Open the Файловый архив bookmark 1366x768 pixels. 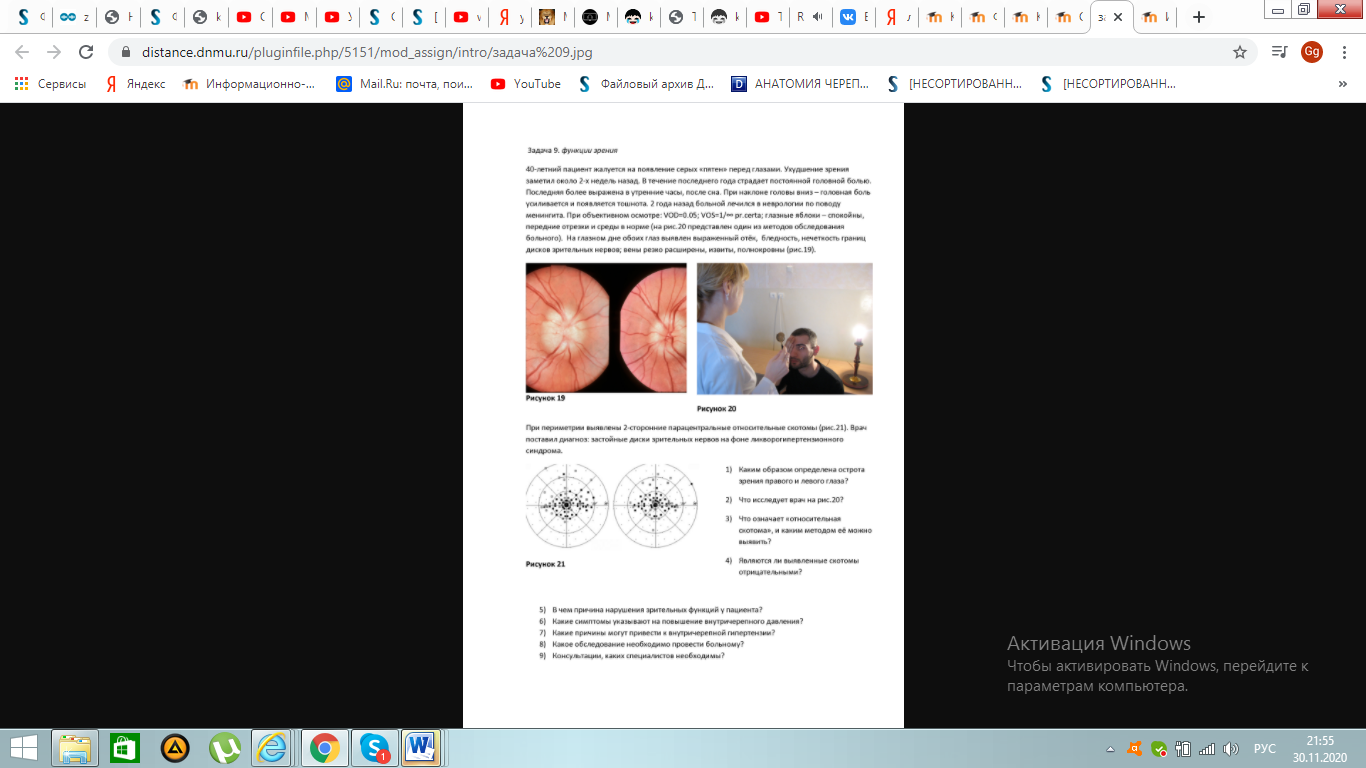click(x=647, y=84)
